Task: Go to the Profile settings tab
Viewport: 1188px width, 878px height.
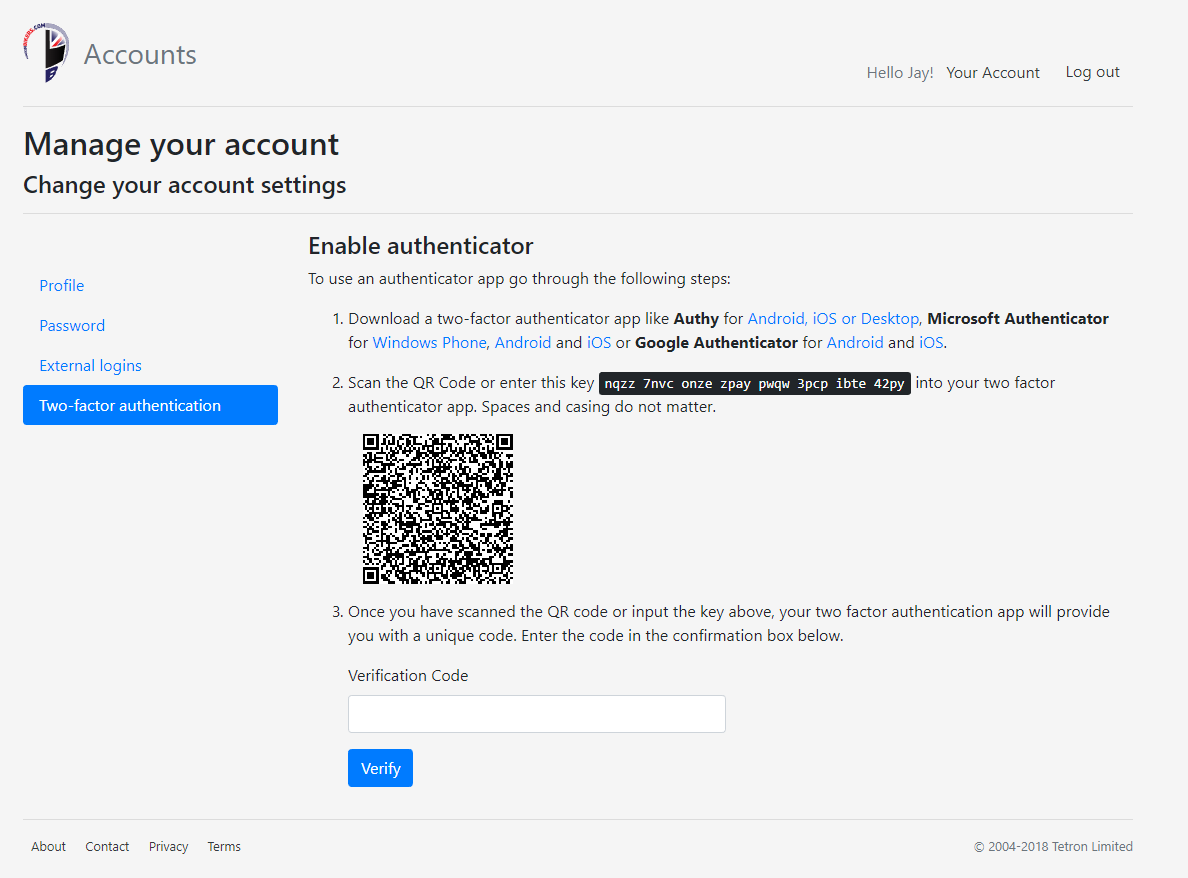Action: [x=61, y=286]
